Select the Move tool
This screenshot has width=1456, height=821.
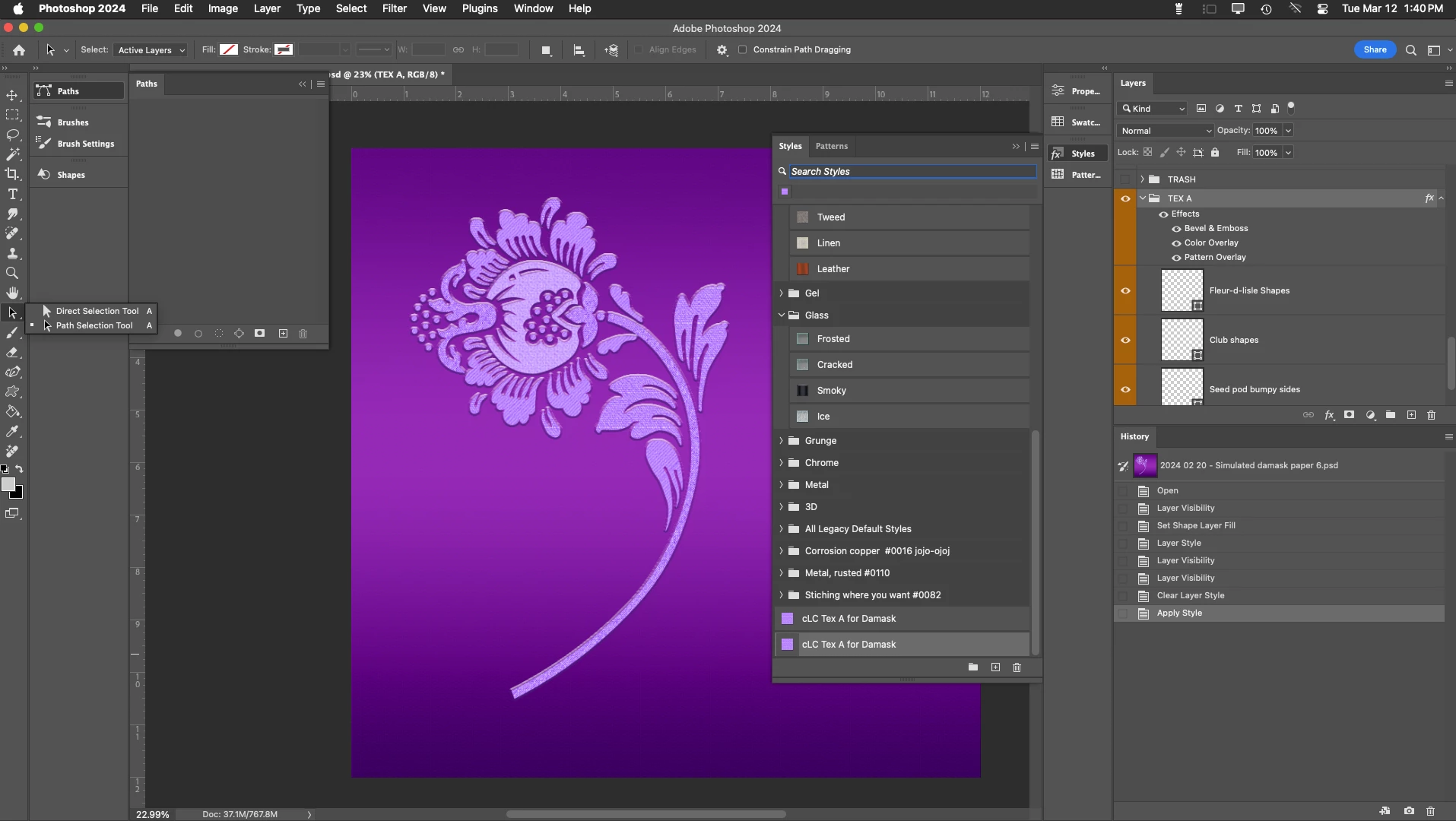click(12, 95)
